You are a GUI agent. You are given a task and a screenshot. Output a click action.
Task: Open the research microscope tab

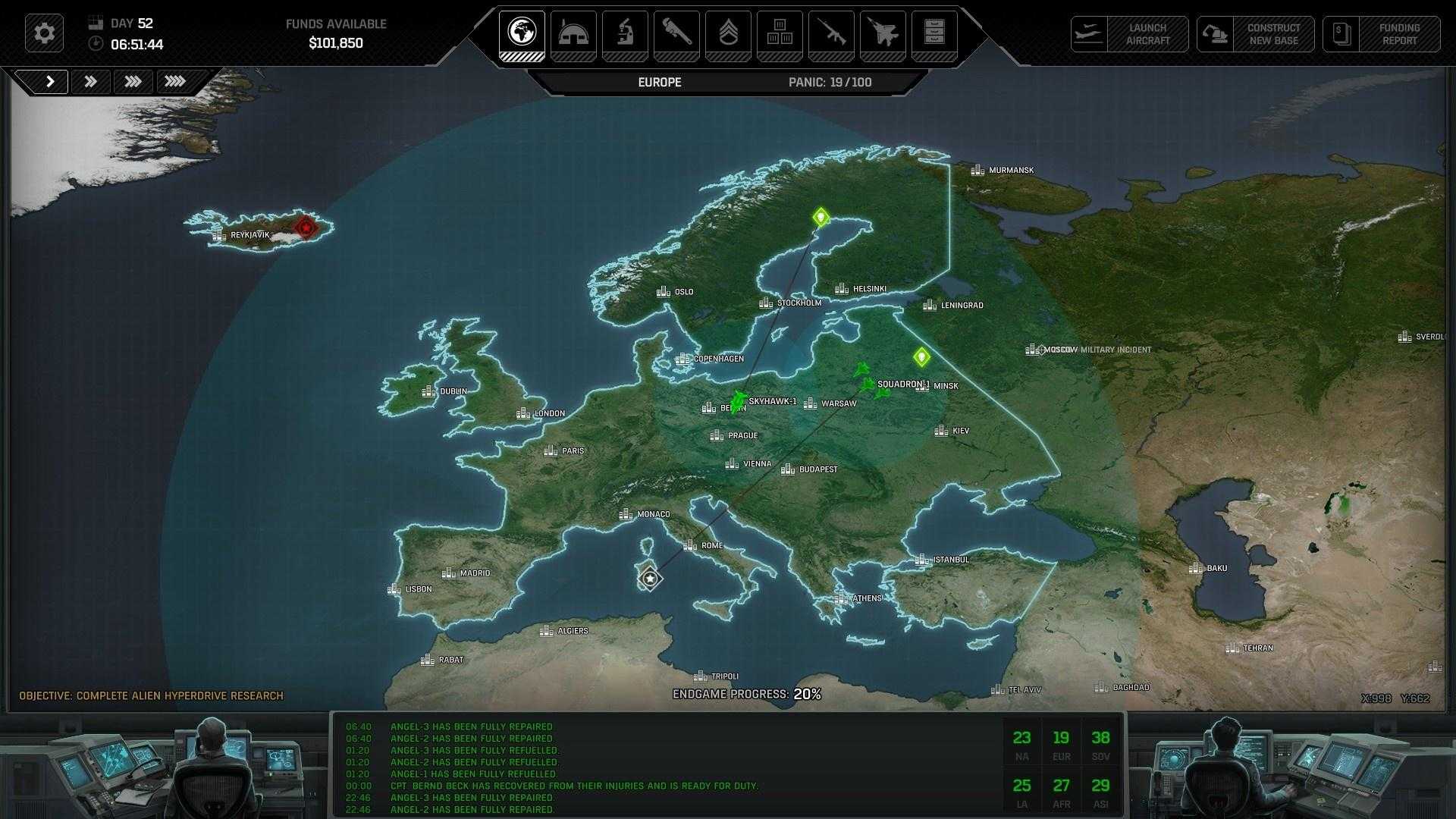coord(625,35)
